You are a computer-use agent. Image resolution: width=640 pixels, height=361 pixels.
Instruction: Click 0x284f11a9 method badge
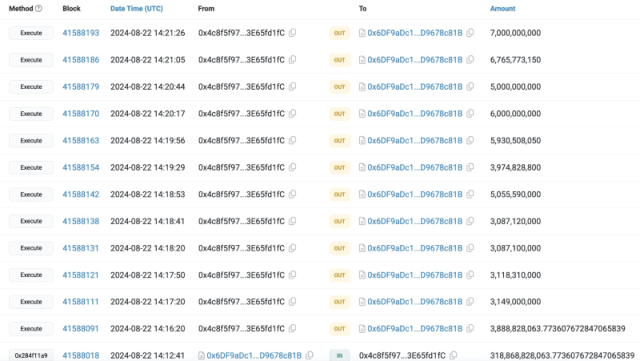[x=31, y=356]
